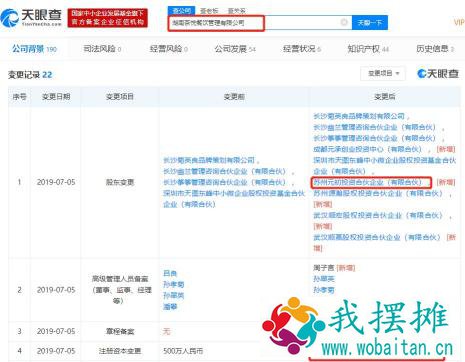Open 长沙幽兰管理咨询 link in 变更后 column
The image size is (465, 362).
pyautogui.click(x=374, y=127)
